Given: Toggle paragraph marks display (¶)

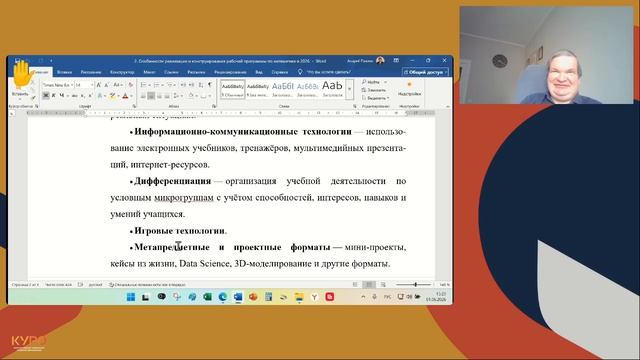Looking at the screenshot, I should pyautogui.click(x=210, y=85).
